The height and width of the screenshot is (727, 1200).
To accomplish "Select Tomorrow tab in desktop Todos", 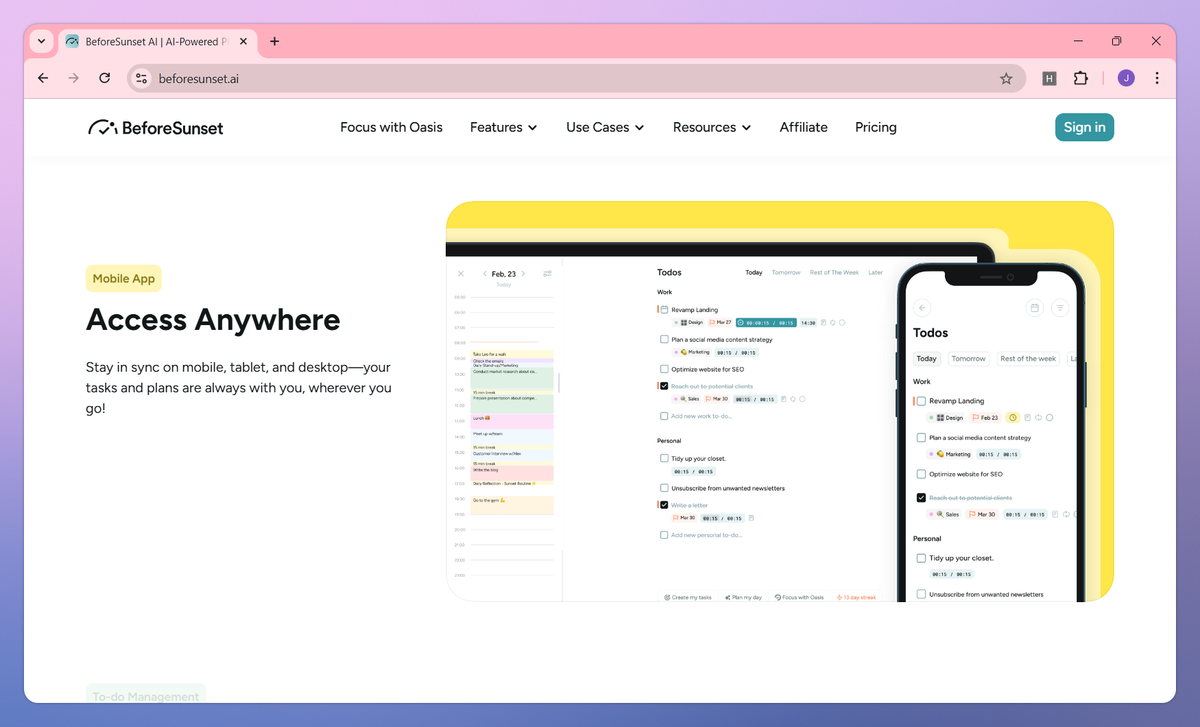I will [786, 272].
